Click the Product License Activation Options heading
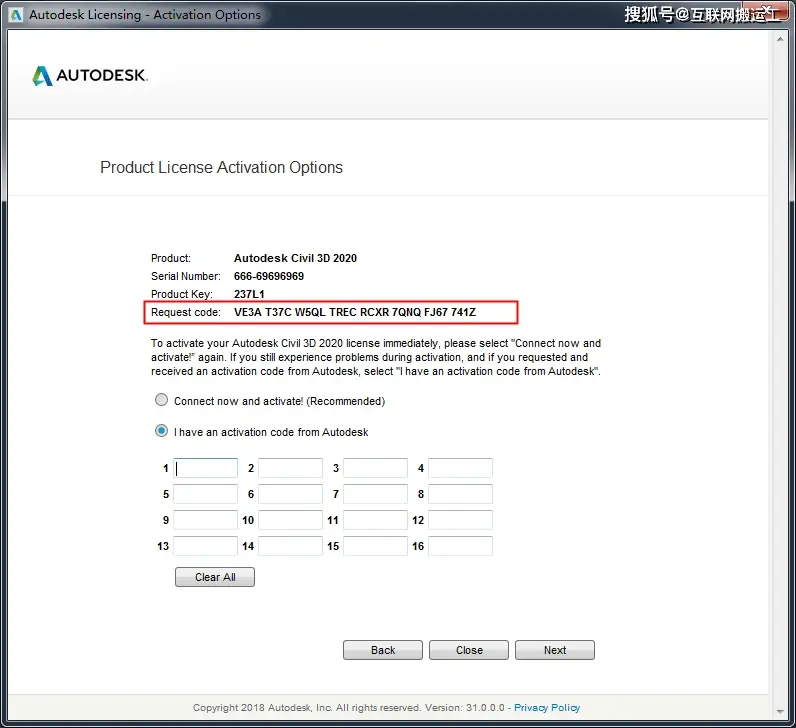 click(x=221, y=168)
